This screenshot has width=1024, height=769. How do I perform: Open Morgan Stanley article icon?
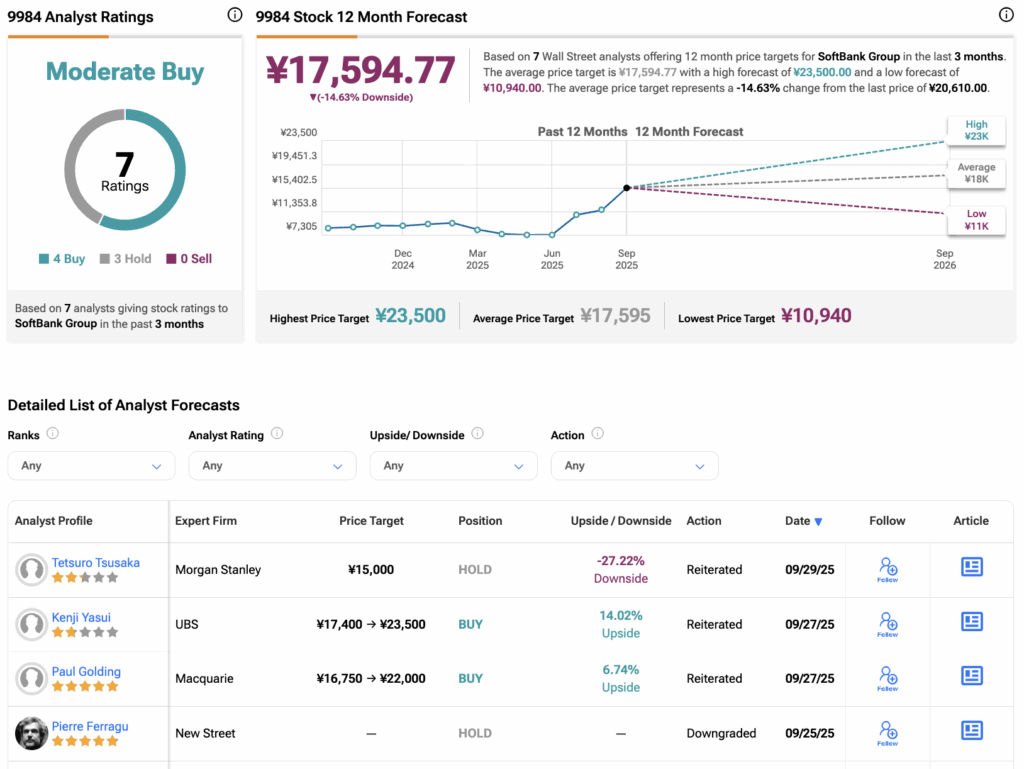pos(971,567)
